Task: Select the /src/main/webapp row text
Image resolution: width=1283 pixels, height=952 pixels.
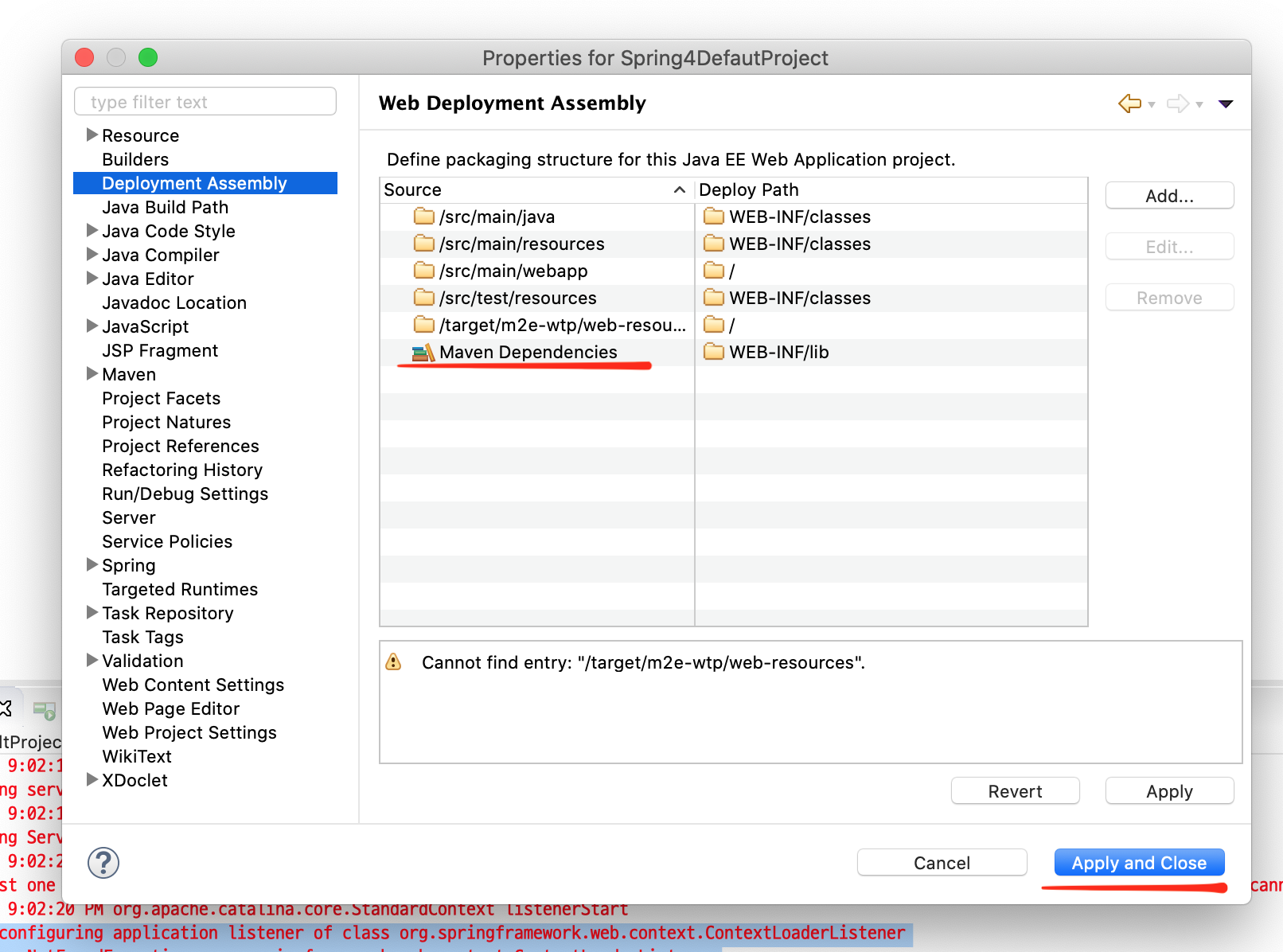Action: pyautogui.click(x=513, y=271)
